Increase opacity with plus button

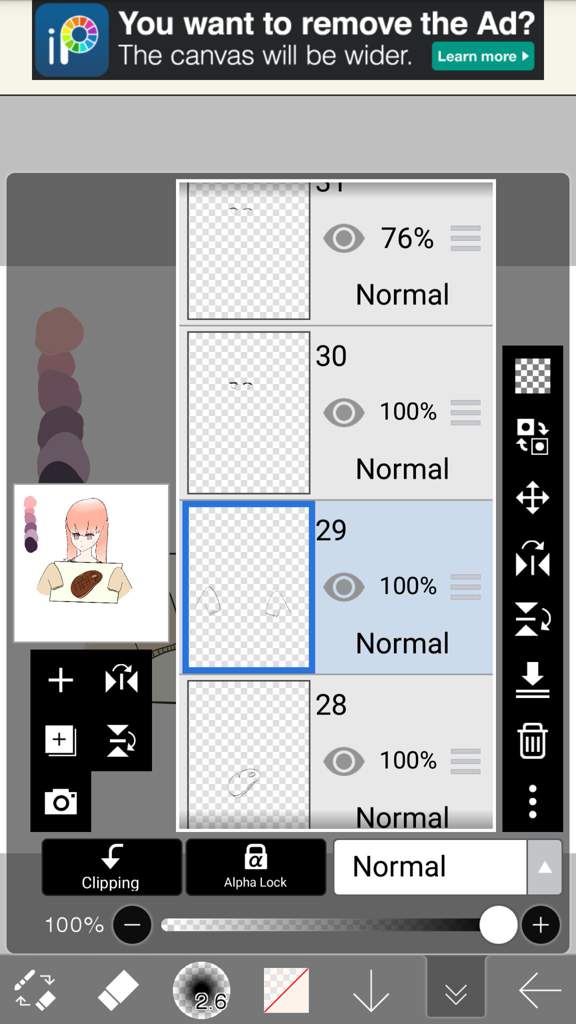click(540, 925)
